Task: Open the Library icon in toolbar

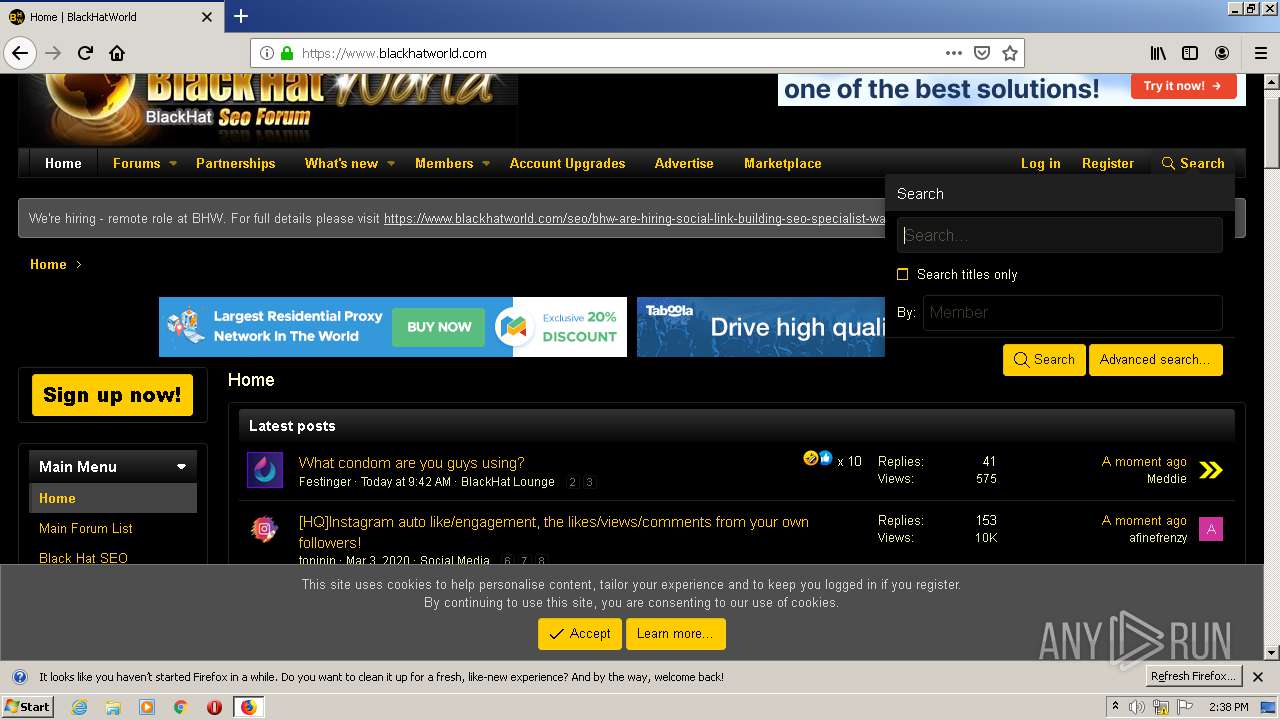Action: pos(1158,53)
